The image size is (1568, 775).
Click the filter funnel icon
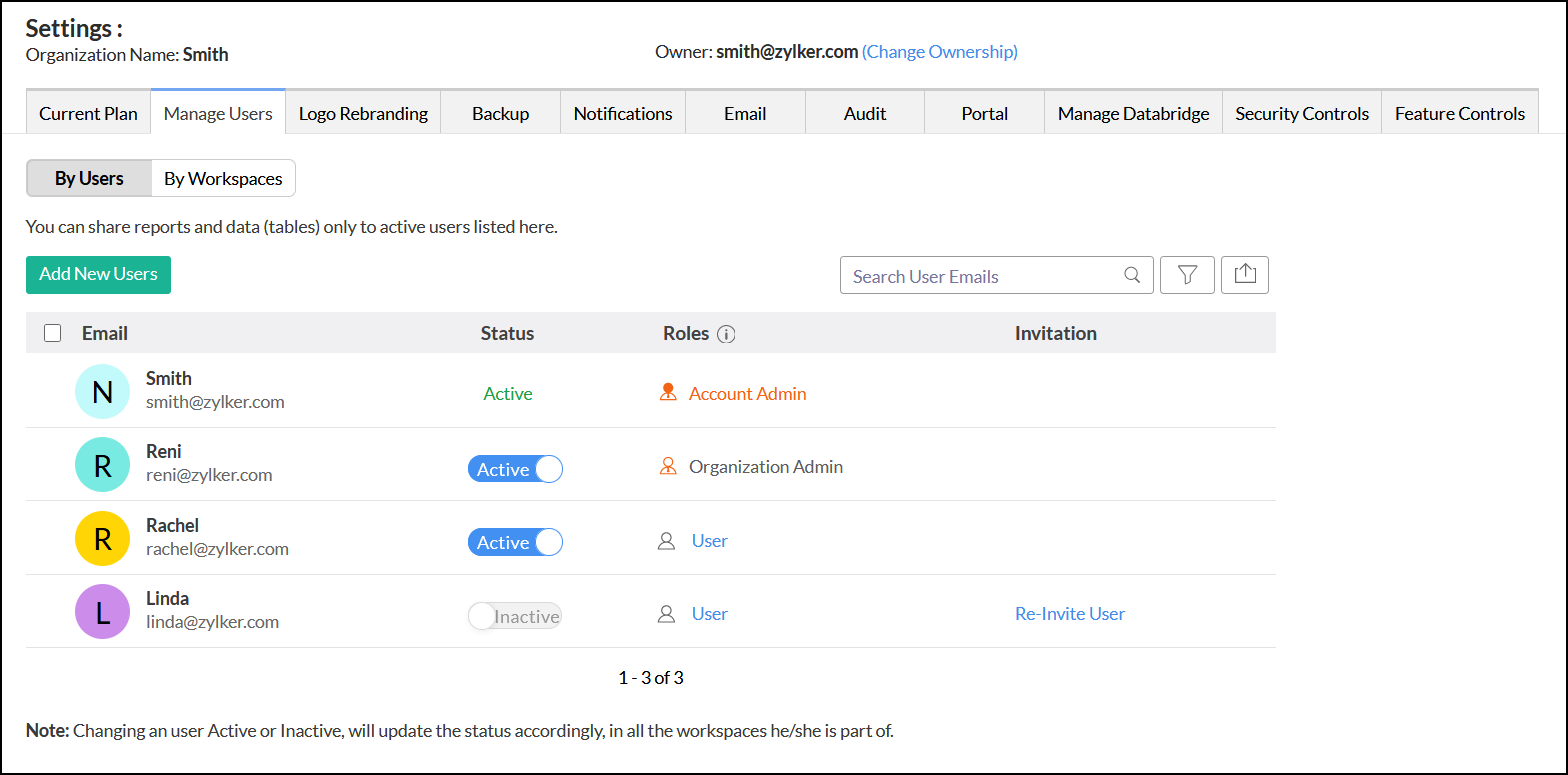tap(1187, 275)
